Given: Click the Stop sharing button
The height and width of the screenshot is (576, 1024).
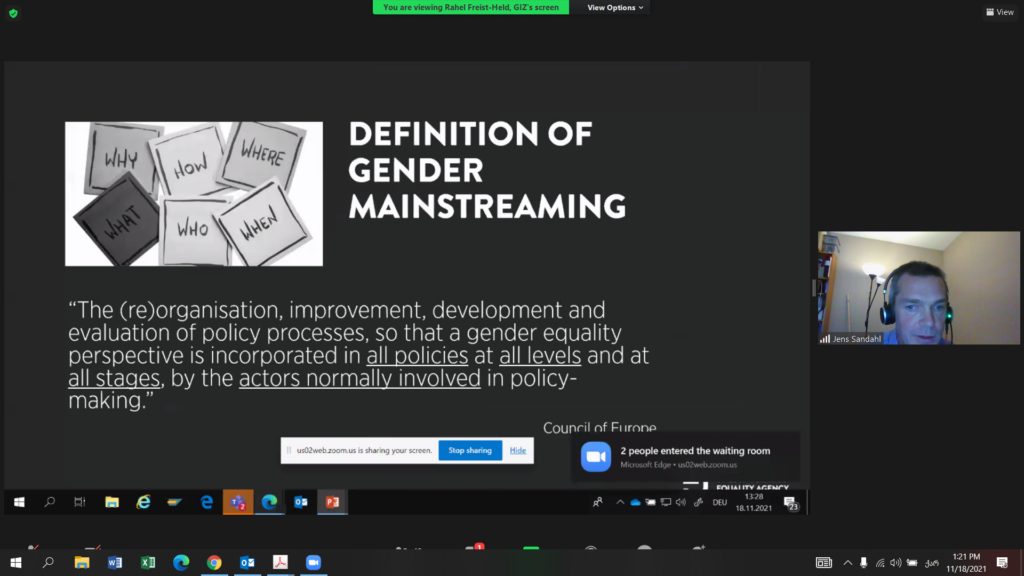Looking at the screenshot, I should coord(470,451).
